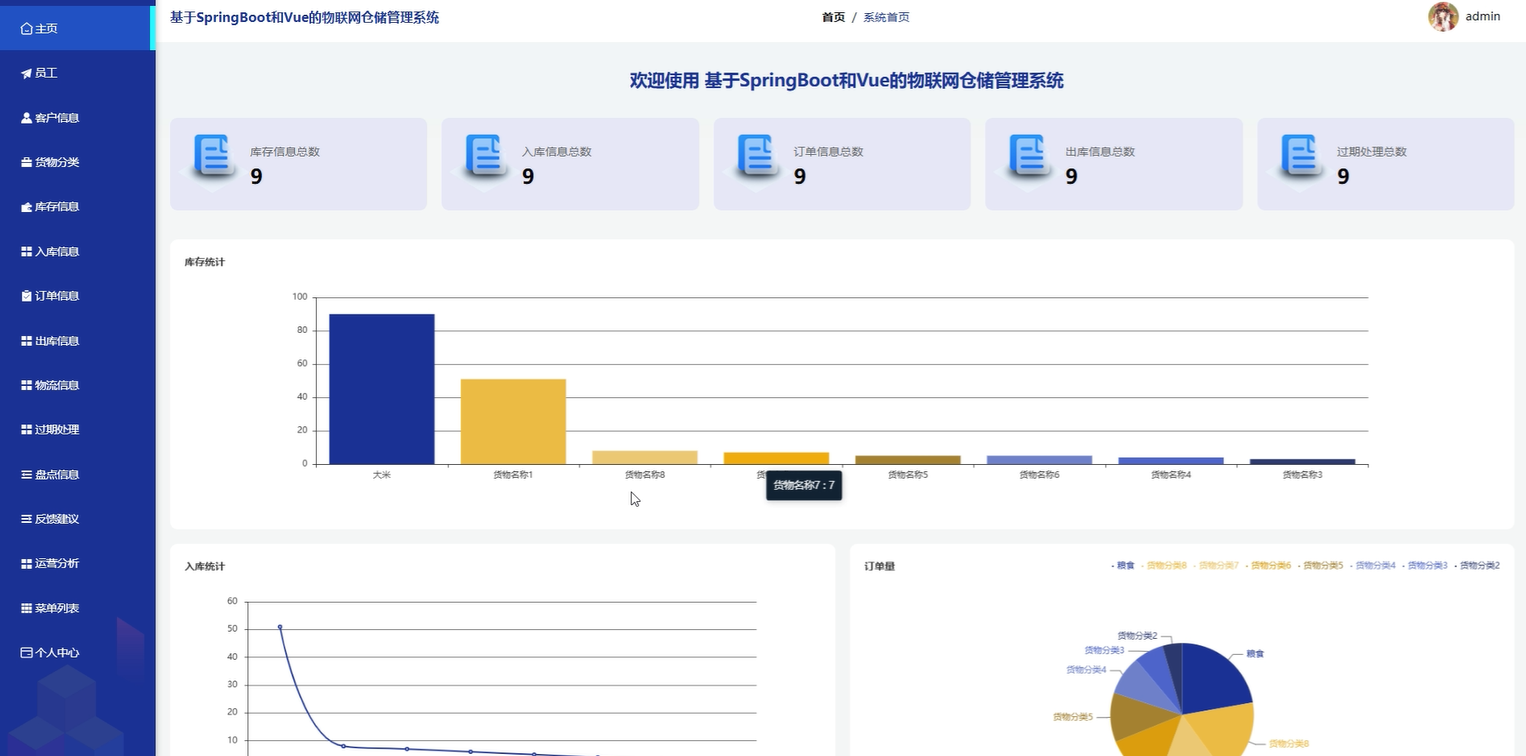Toggle the 货物分类8 legend entry
The image size is (1526, 756).
(1164, 566)
